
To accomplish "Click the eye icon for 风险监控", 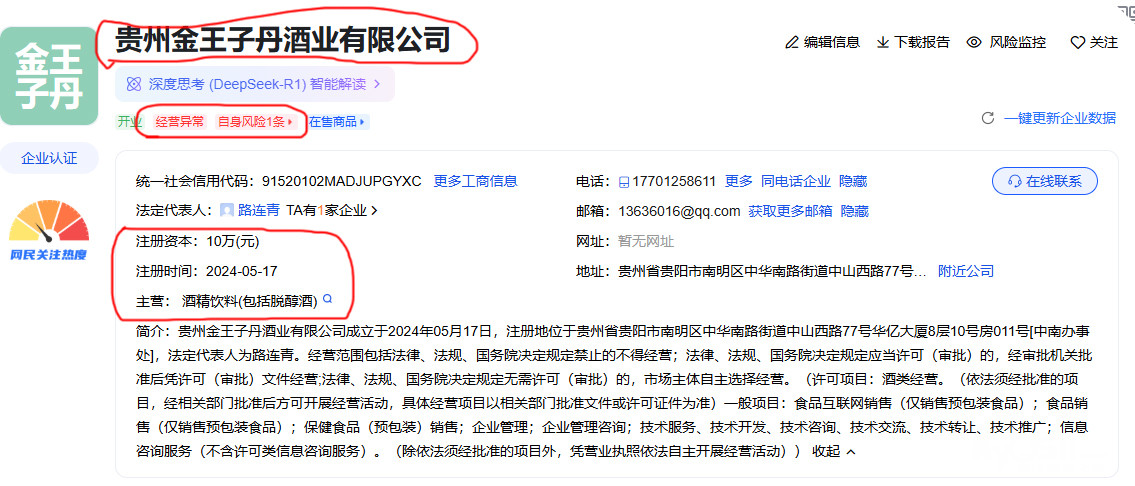I will [x=973, y=42].
